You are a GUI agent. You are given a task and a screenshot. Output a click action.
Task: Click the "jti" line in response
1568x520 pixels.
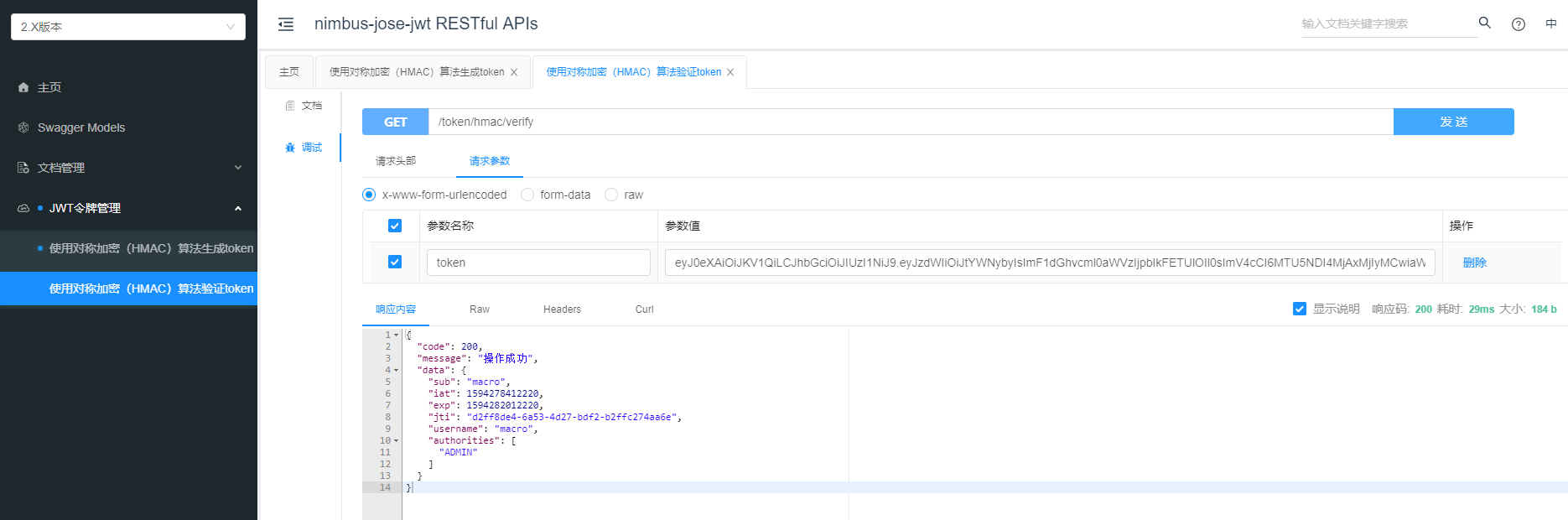pyautogui.click(x=555, y=417)
